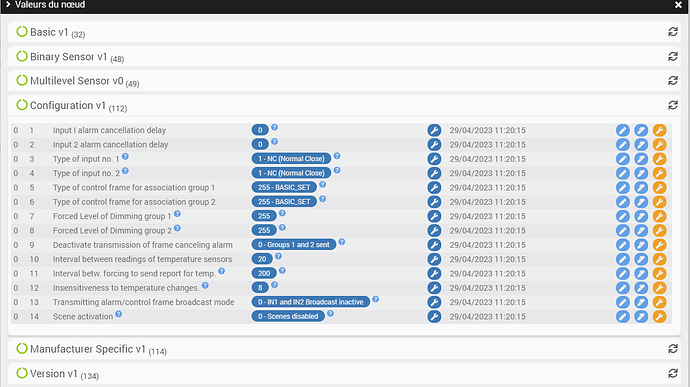The width and height of the screenshot is (690, 387).
Task: Click pencil icon in Transmitting alarm broadcast mode row
Action: coord(623,302)
